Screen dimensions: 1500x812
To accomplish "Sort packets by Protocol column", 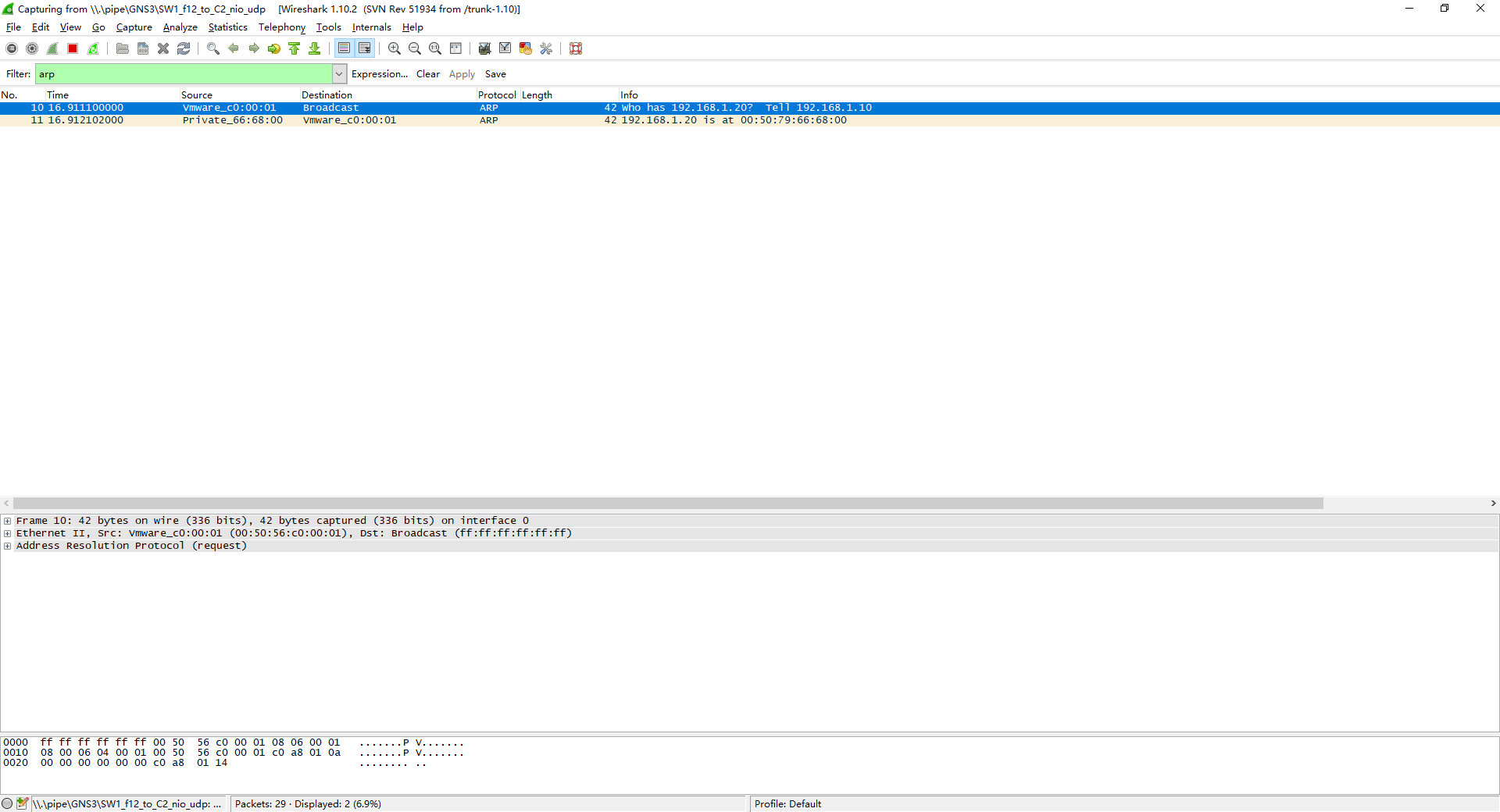I will click(x=497, y=95).
